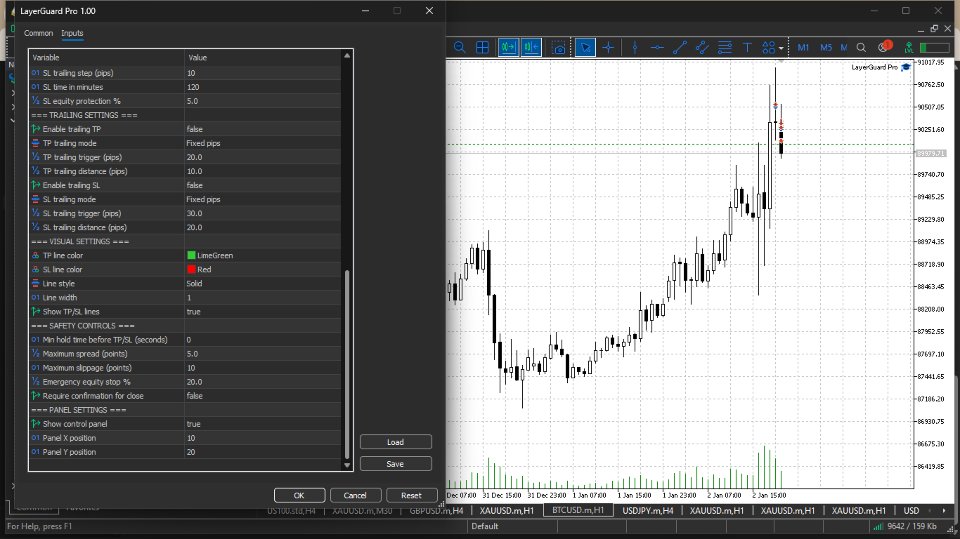Pick the Red SL line color swatch
Screen dimensions: 960x539
tap(191, 270)
